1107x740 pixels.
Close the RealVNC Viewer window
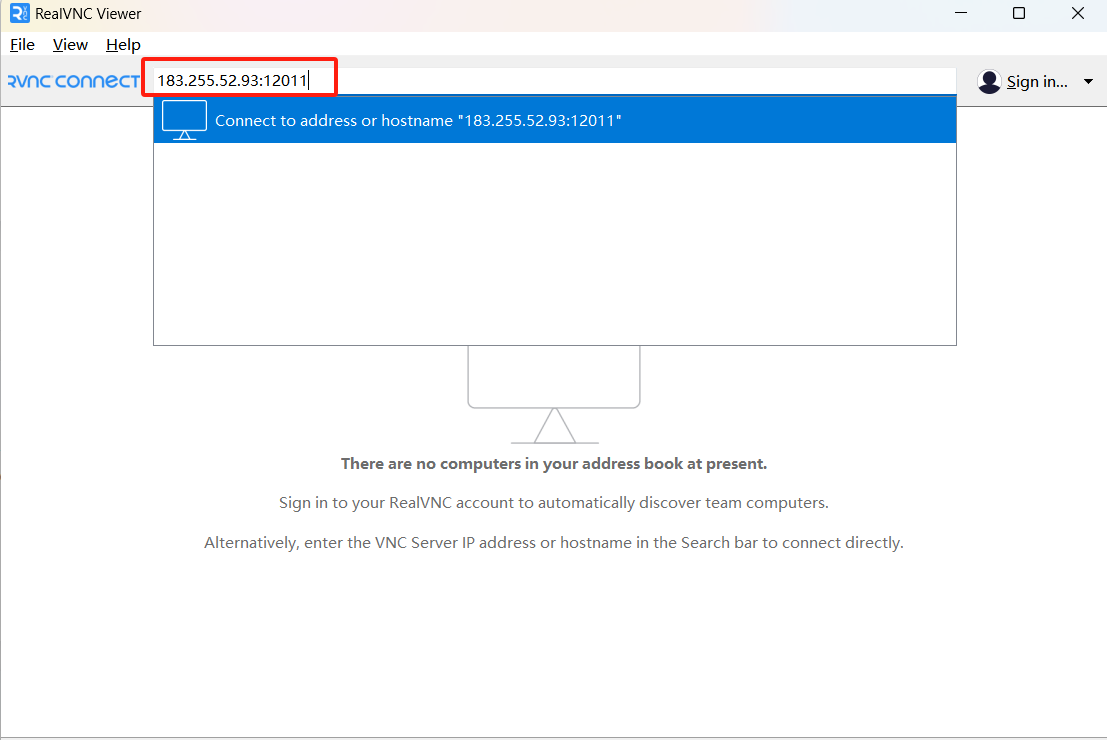tap(1077, 13)
